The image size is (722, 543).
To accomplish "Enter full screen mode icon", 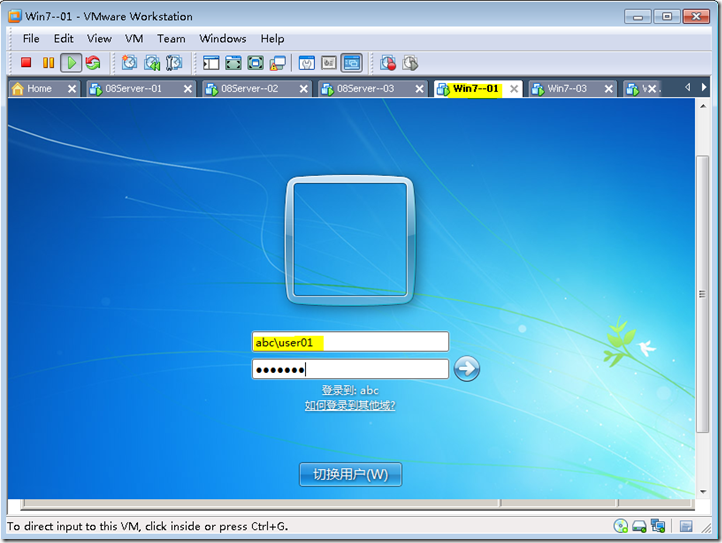I will click(233, 63).
